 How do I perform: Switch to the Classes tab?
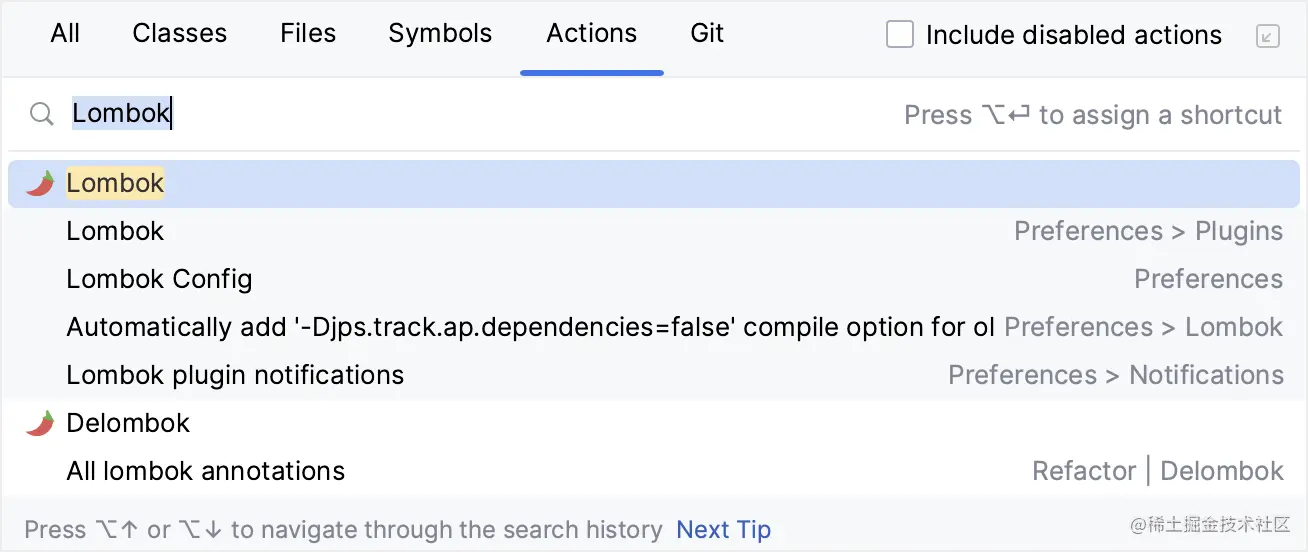[x=180, y=34]
